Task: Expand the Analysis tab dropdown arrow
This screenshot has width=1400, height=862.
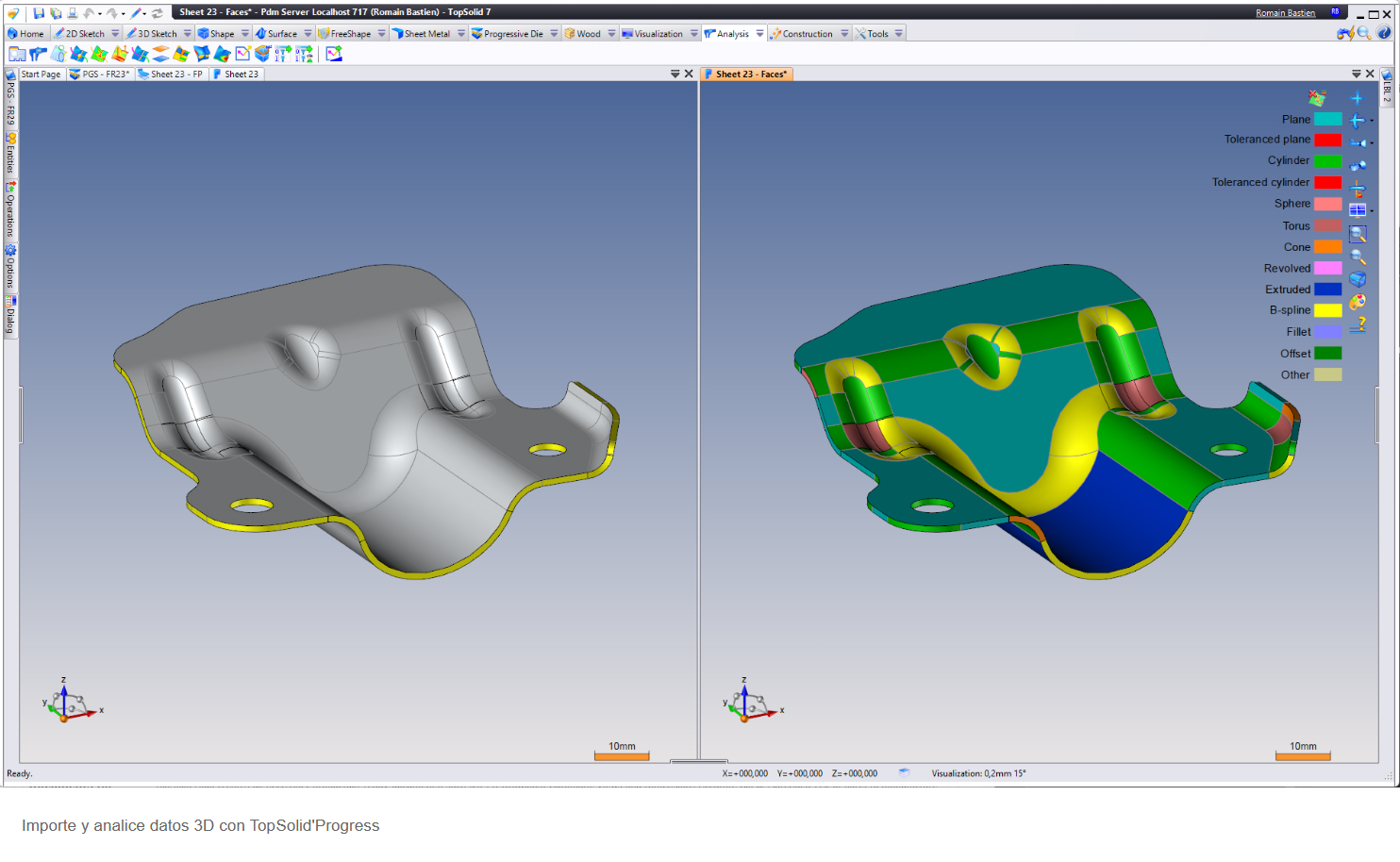Action: 759,33
